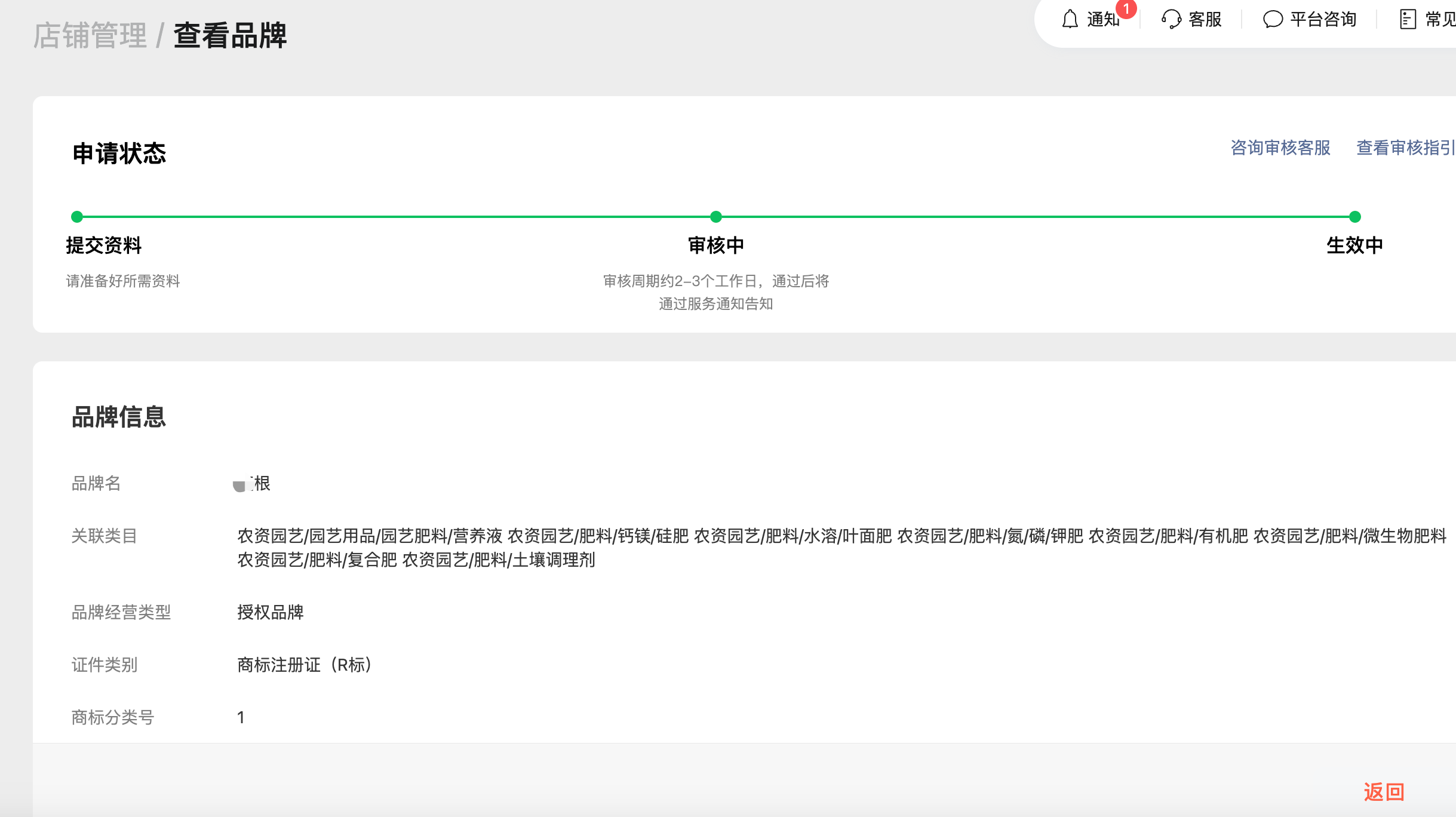Open 平台咨询 in top bar
1456x817 pixels.
(x=1323, y=20)
